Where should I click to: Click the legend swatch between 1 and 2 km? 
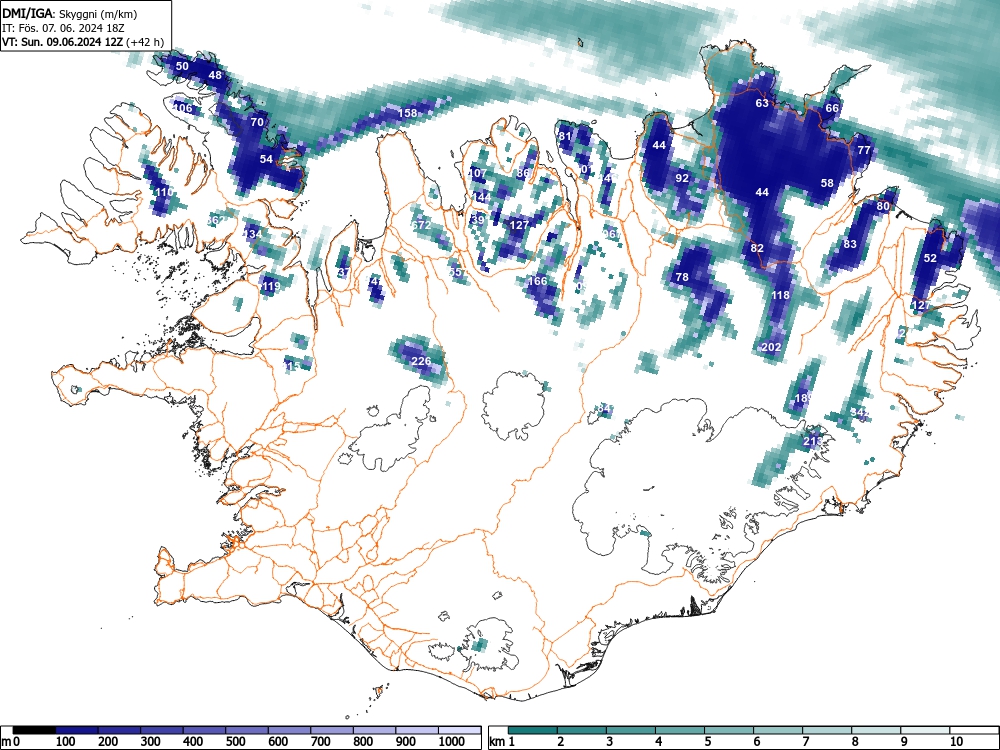(x=533, y=730)
